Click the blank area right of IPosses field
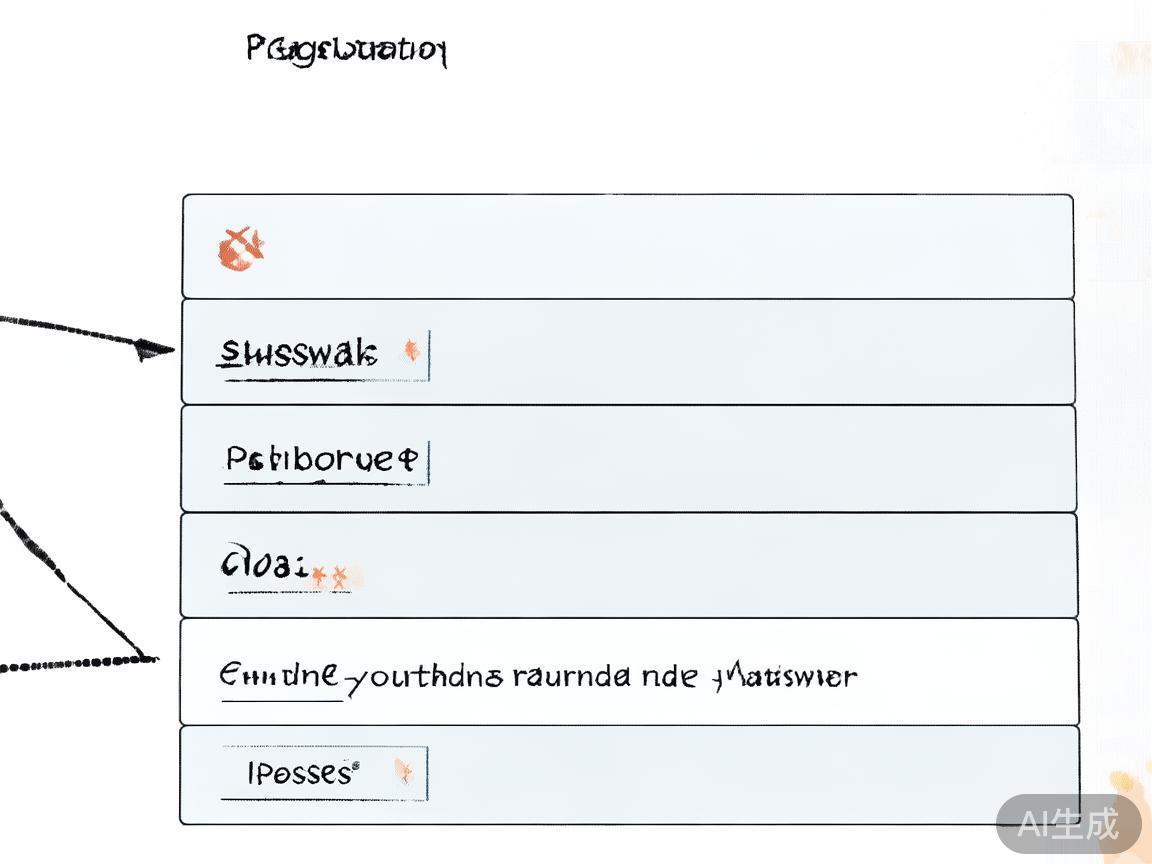 (750, 775)
